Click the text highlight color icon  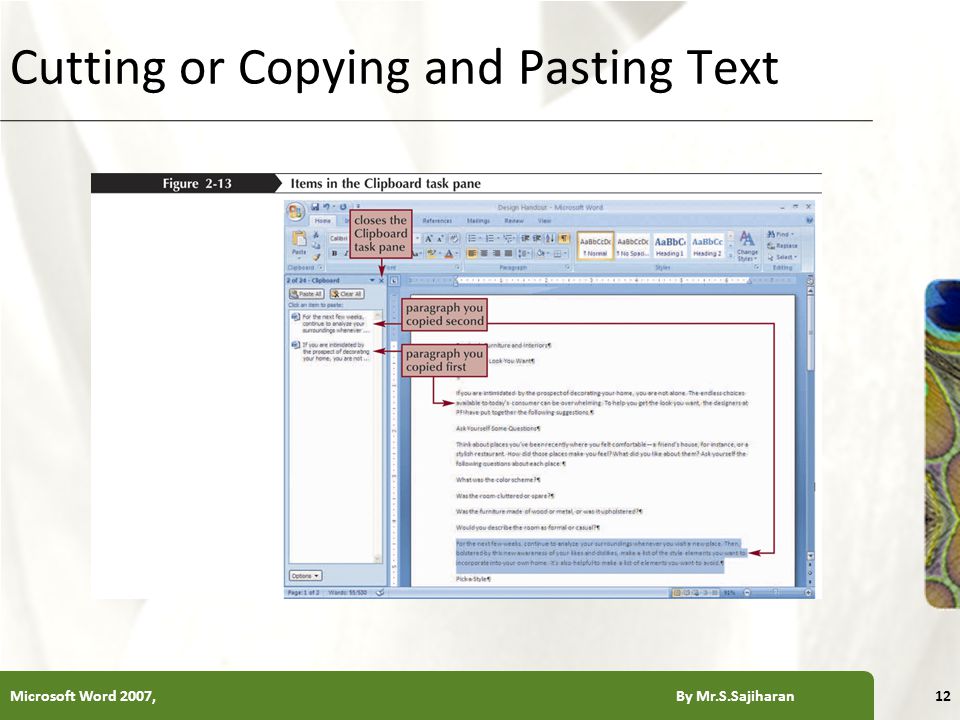click(x=432, y=253)
